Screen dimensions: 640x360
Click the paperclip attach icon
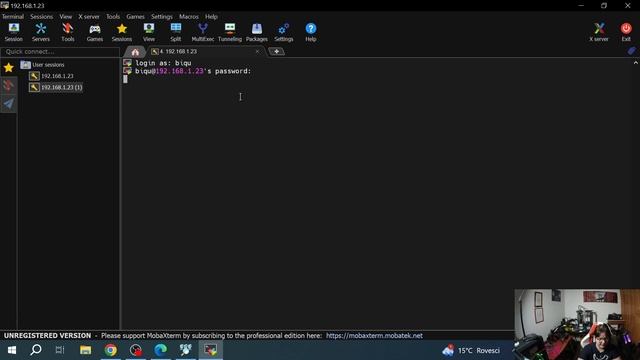click(x=631, y=51)
